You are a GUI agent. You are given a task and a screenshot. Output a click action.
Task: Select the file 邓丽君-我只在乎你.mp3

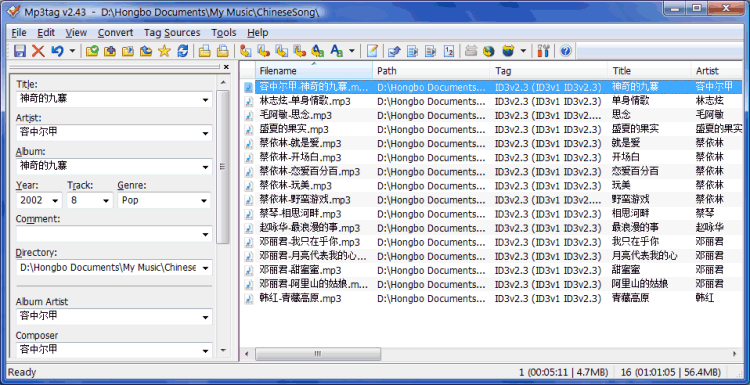tap(309, 242)
